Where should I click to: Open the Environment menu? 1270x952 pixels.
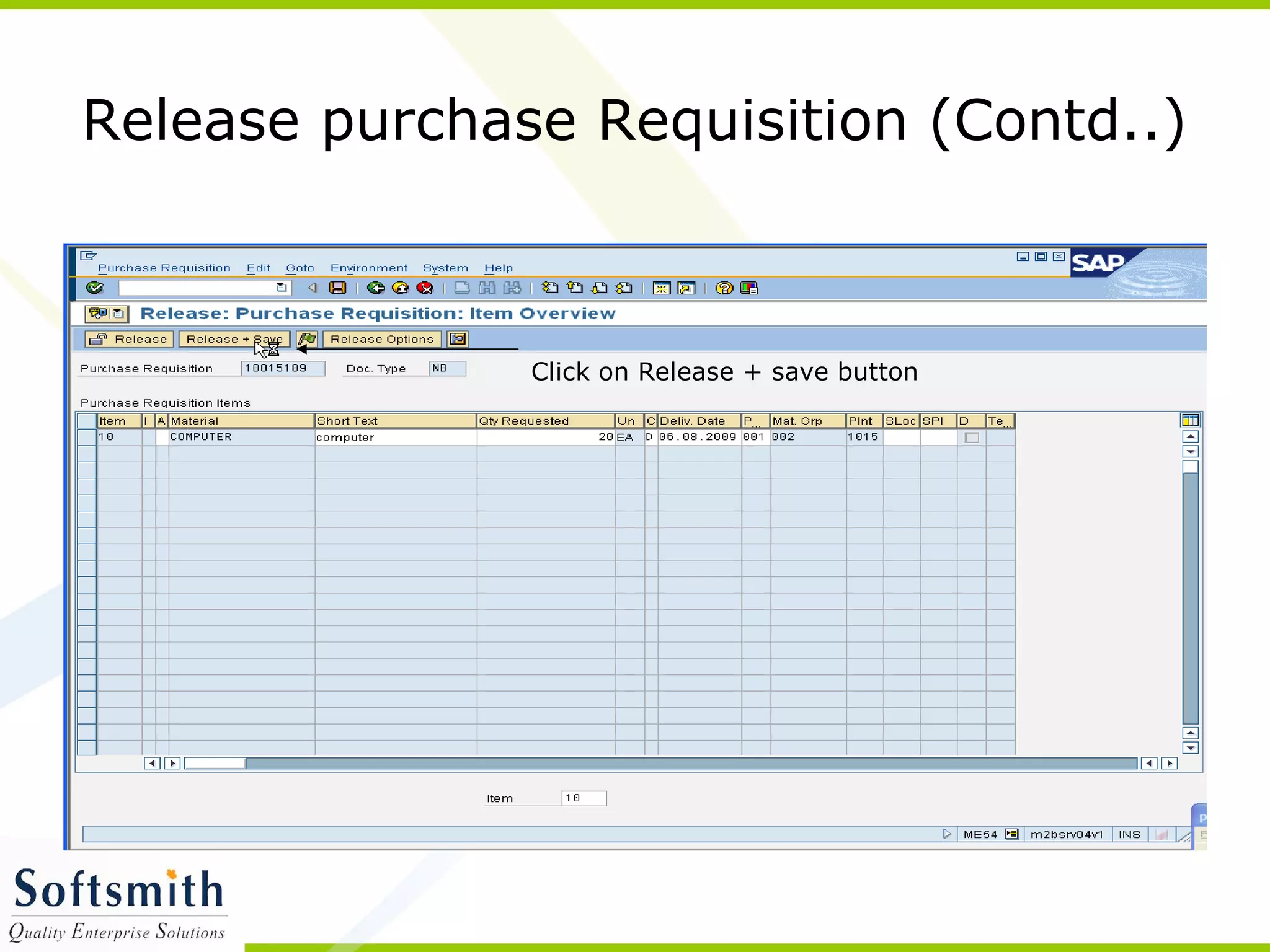point(369,268)
